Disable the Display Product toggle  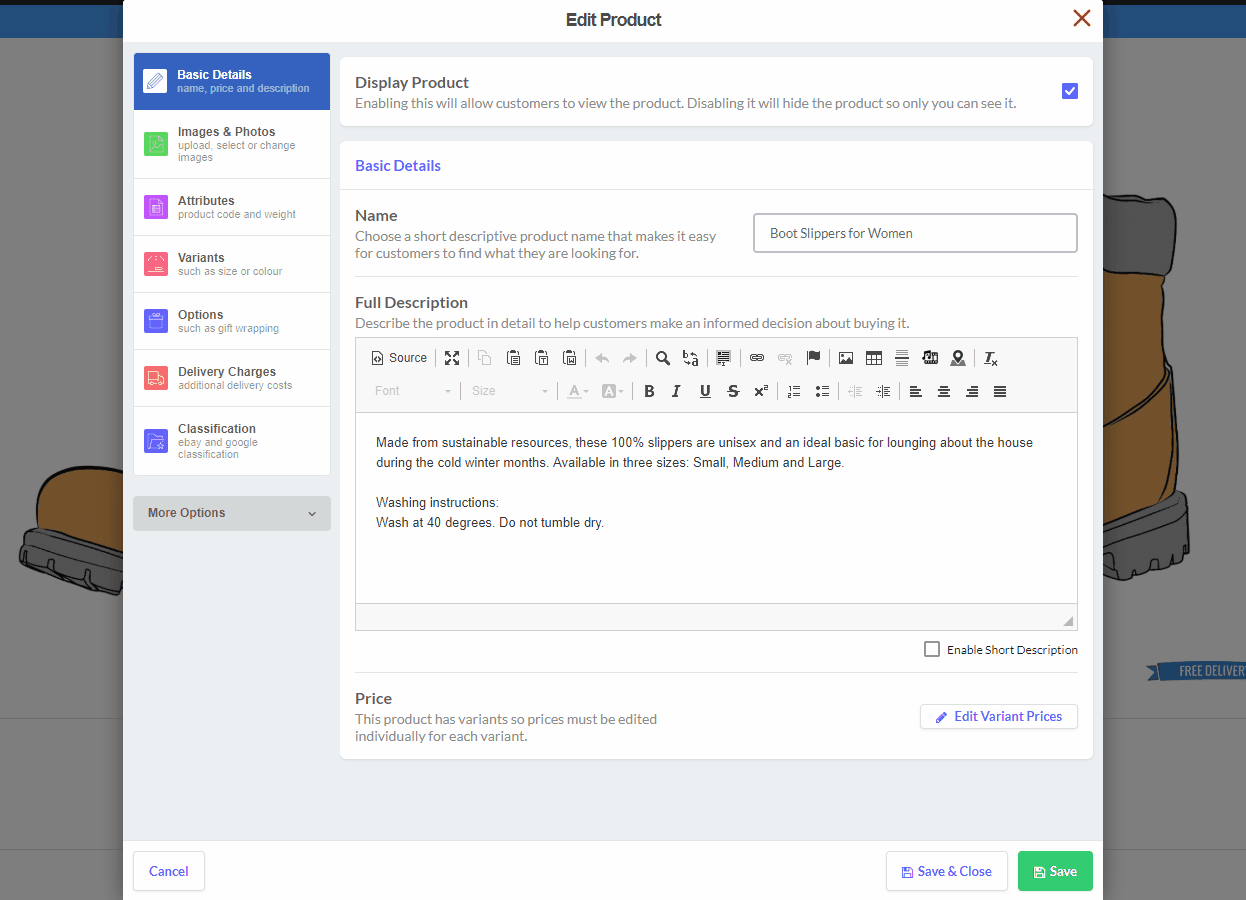coord(1070,91)
